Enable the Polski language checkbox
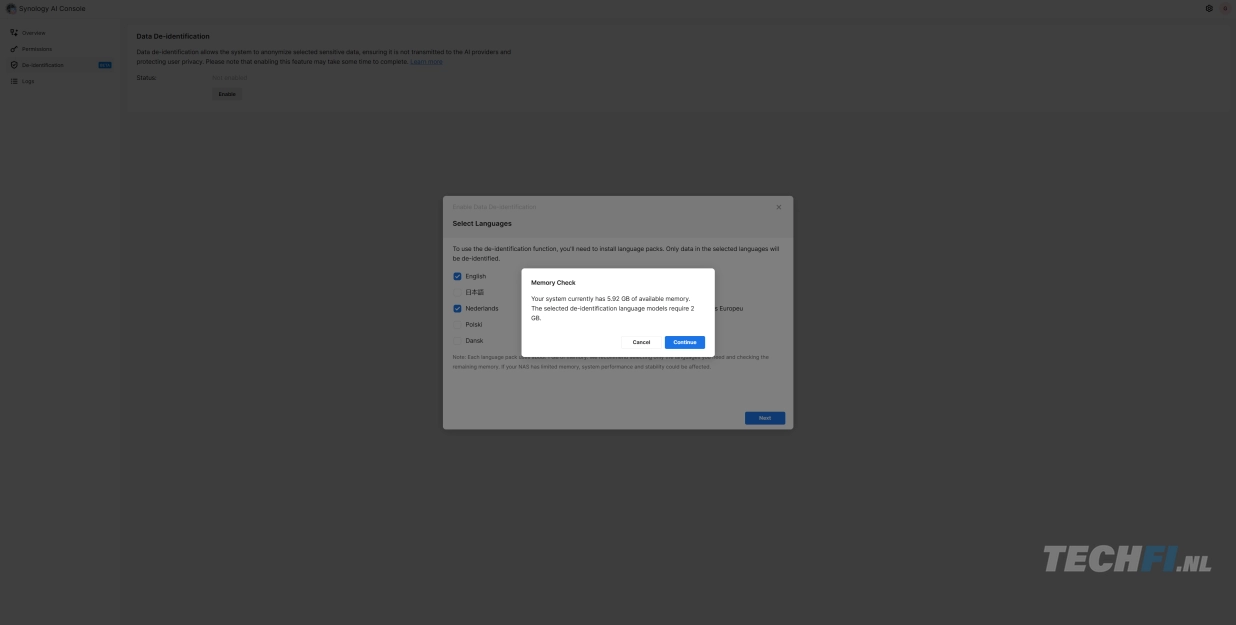 click(458, 324)
